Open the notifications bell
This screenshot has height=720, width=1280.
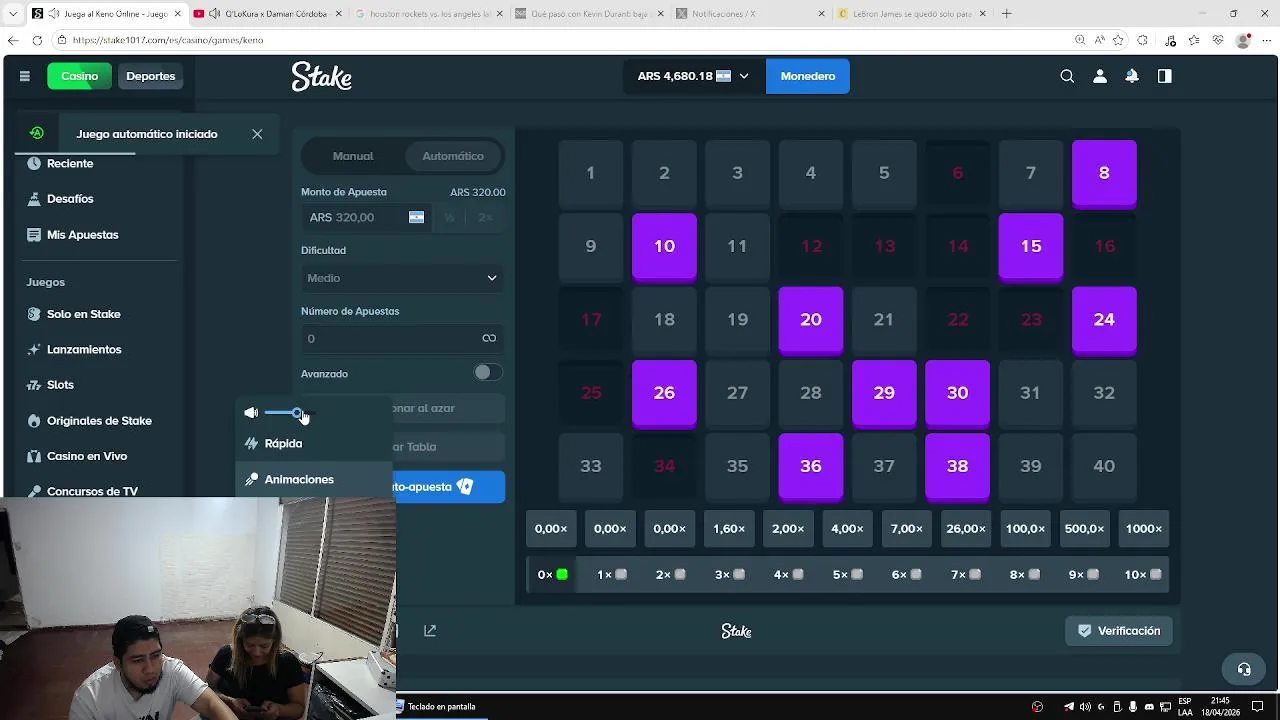pos(1132,76)
